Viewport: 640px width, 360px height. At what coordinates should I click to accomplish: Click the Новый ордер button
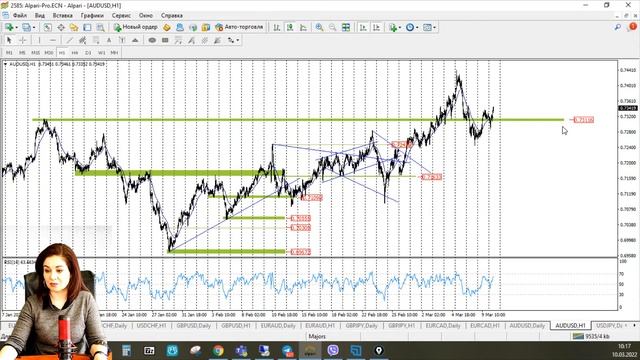pos(136,27)
